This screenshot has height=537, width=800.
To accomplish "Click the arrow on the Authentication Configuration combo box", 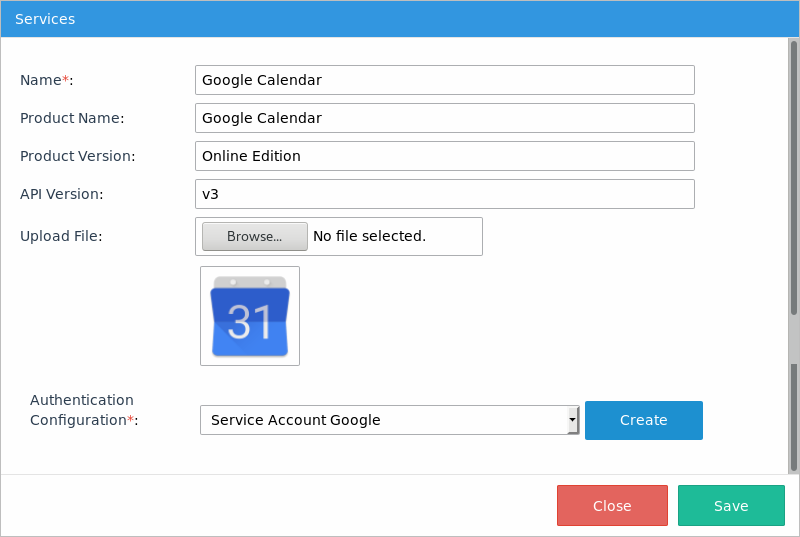I will [573, 420].
